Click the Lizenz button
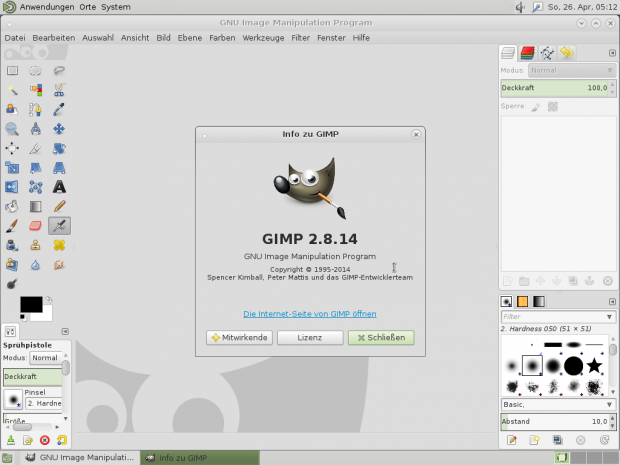Image resolution: width=620 pixels, height=465 pixels. point(310,338)
